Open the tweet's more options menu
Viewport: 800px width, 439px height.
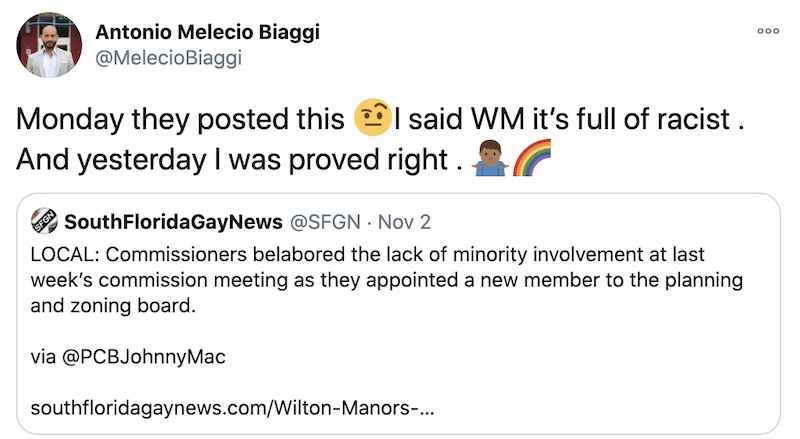tap(767, 31)
